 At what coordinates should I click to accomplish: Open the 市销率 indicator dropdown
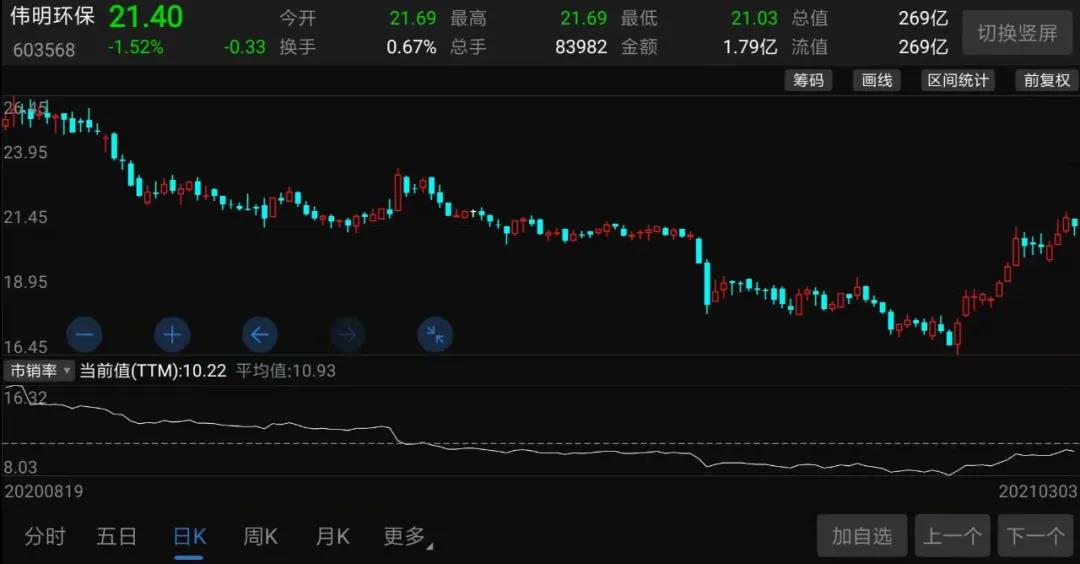(40, 371)
